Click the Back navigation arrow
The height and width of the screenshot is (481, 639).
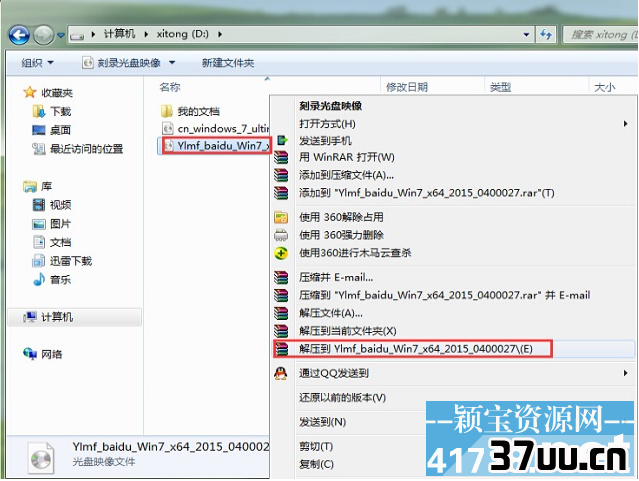point(19,35)
